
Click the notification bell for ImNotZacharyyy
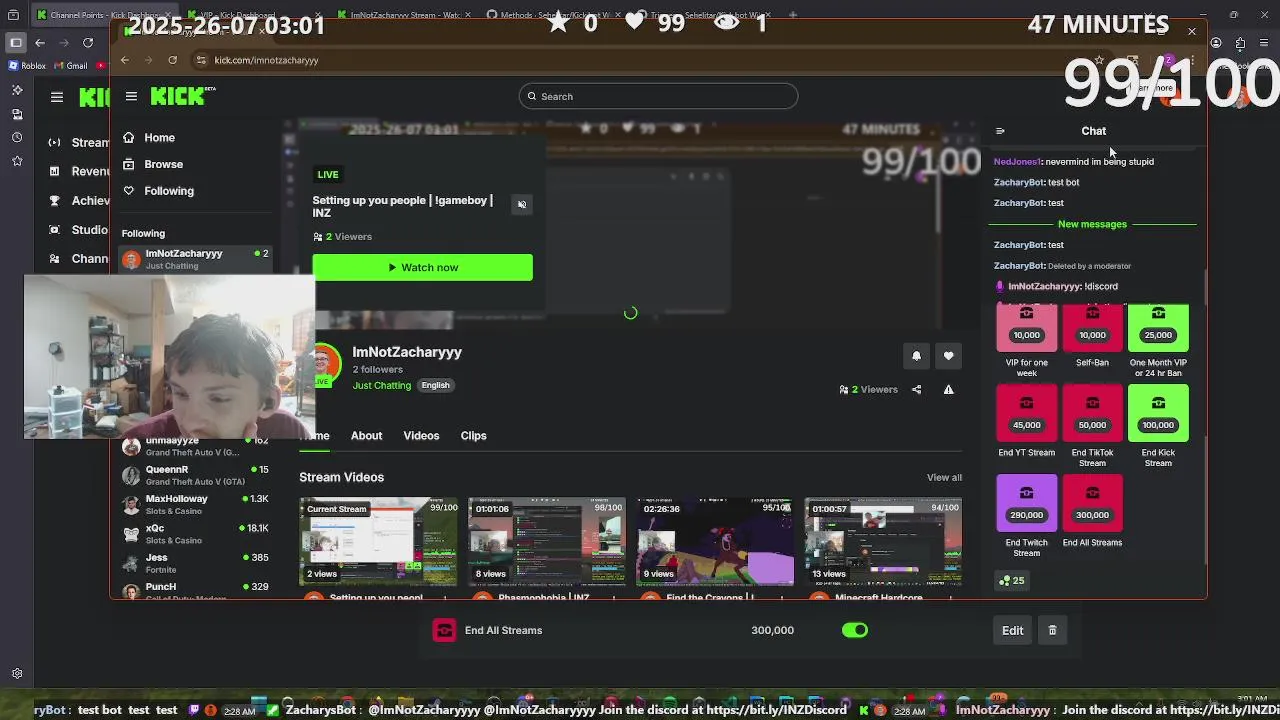tap(916, 356)
